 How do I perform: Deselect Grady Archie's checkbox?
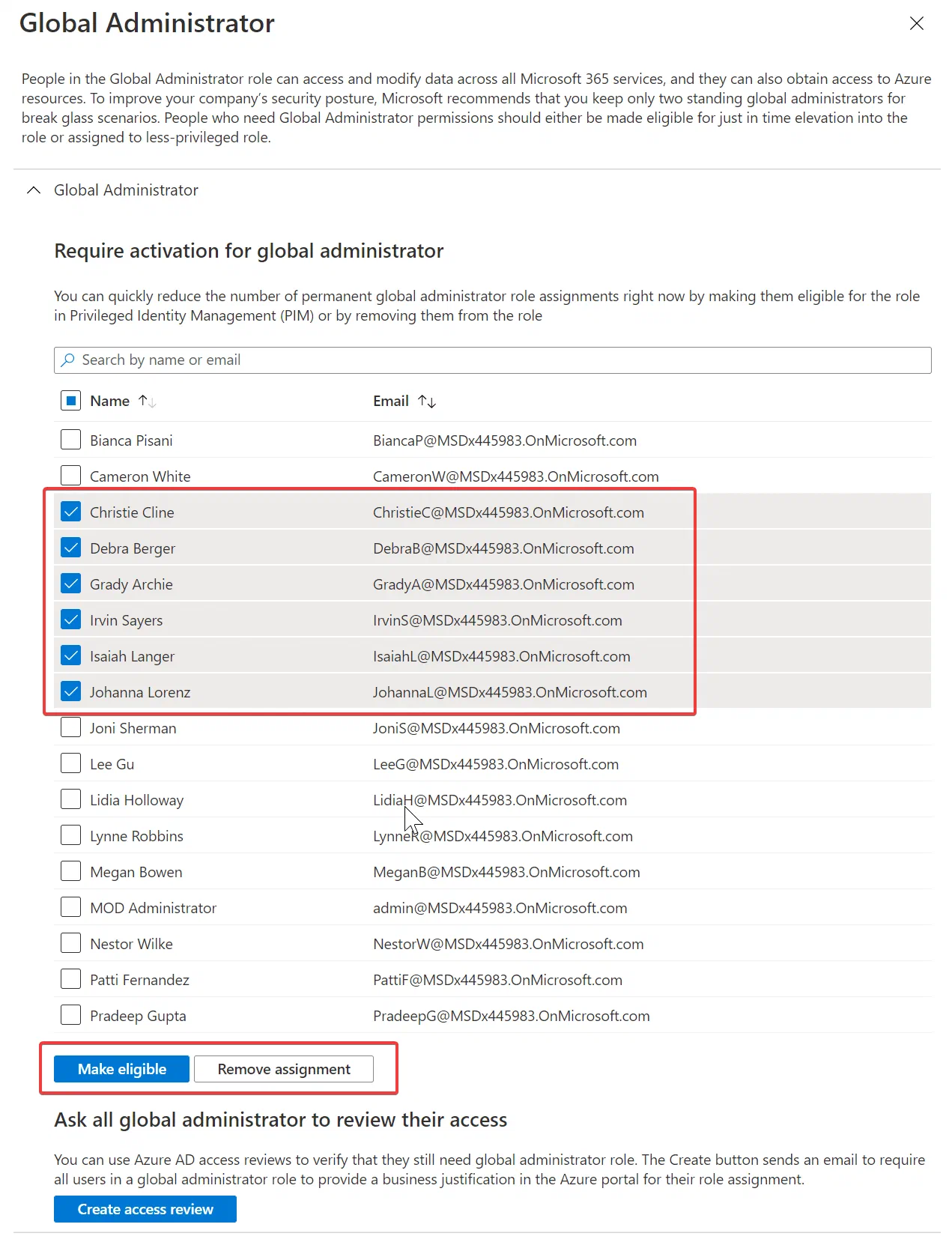tap(70, 584)
